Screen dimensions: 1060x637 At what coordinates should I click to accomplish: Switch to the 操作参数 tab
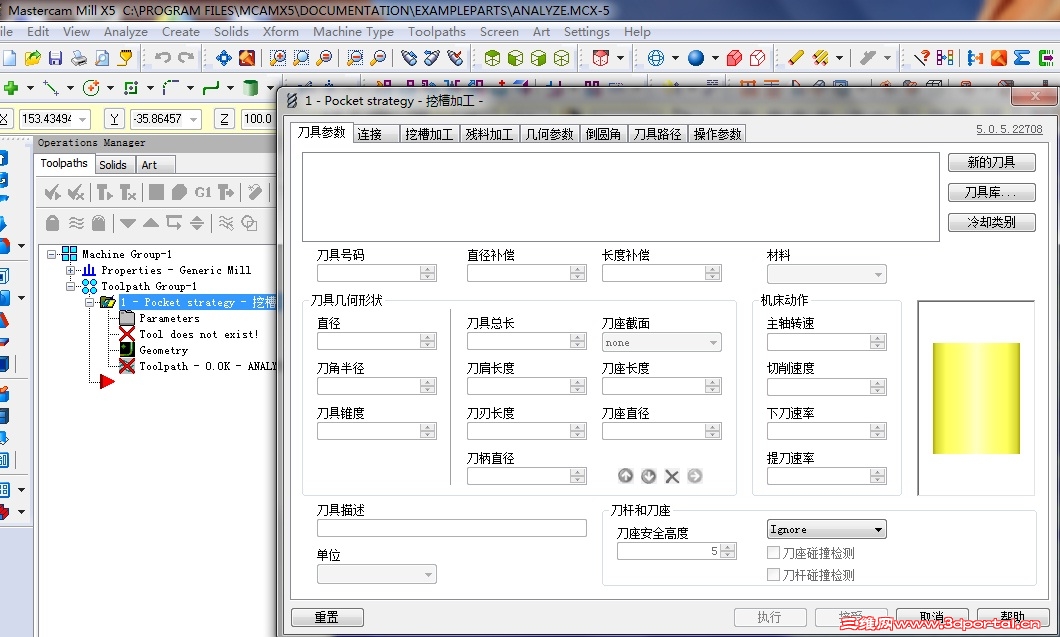tap(717, 134)
